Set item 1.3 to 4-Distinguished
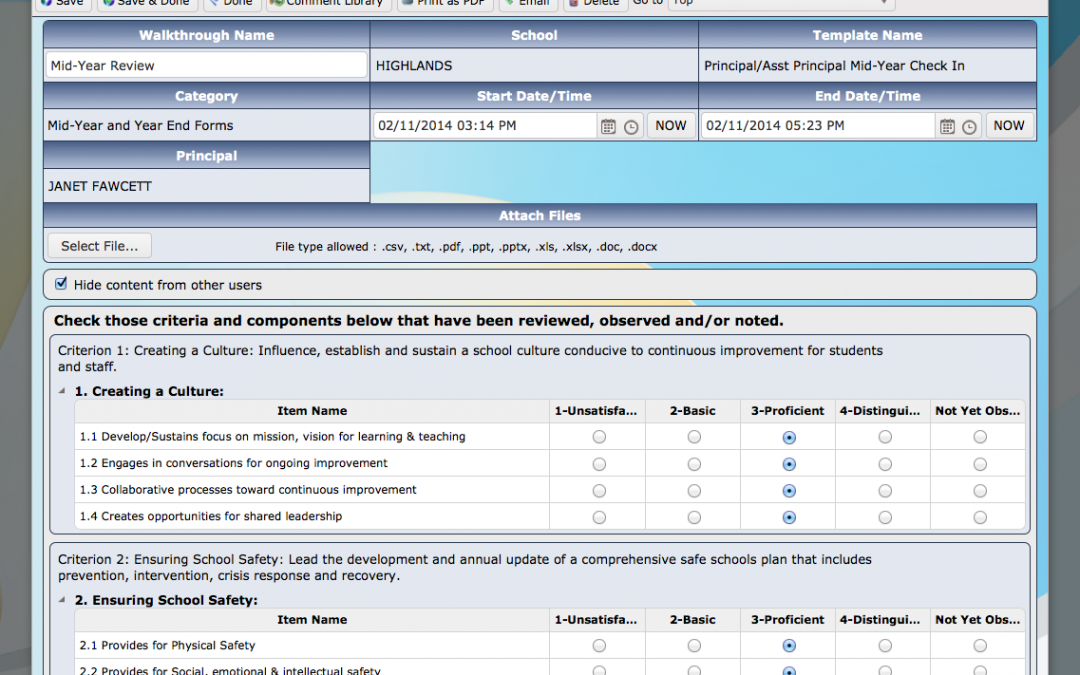Screen dimensions: 1080x675 [x=885, y=491]
